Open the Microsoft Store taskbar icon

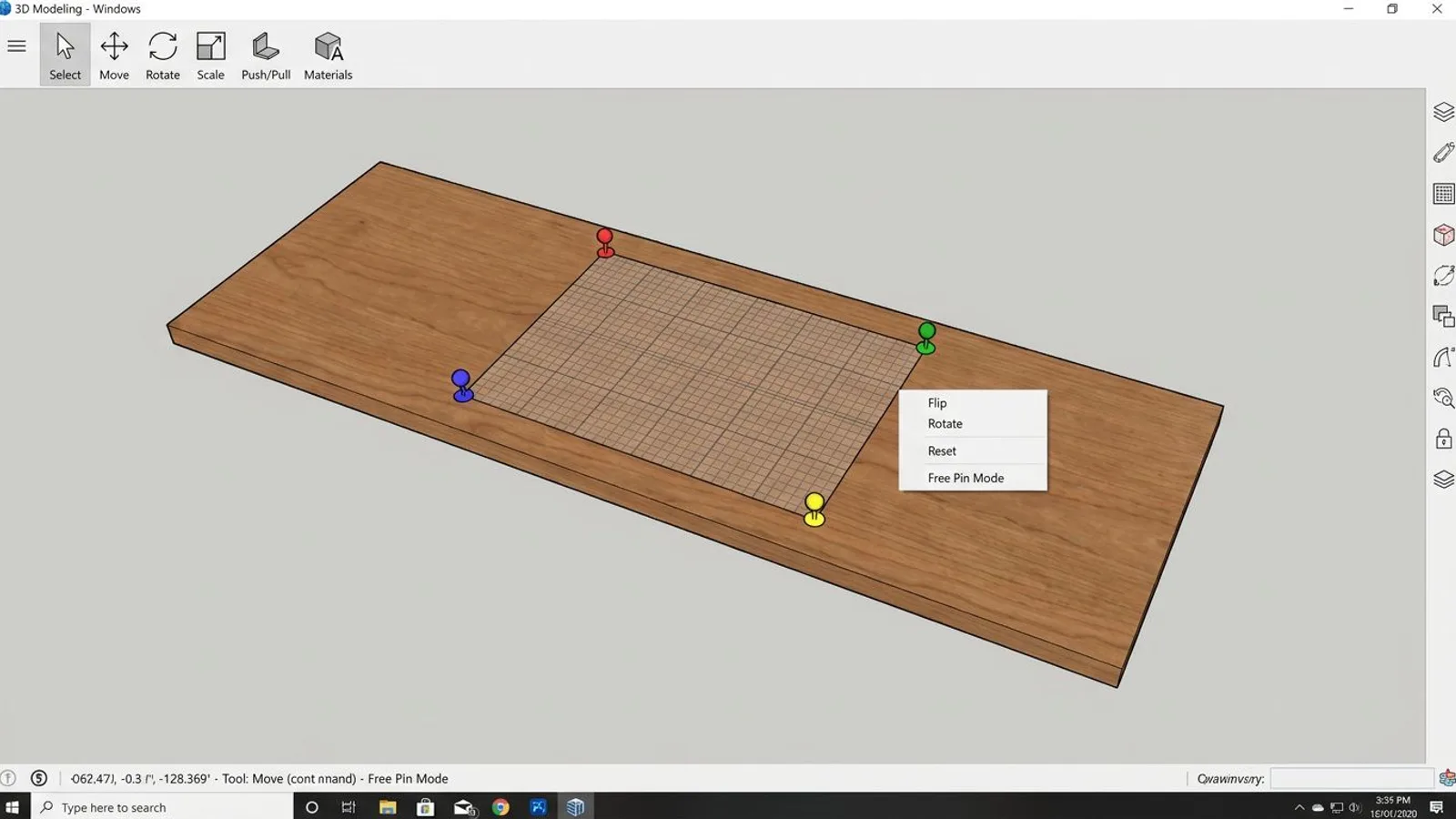click(x=425, y=807)
